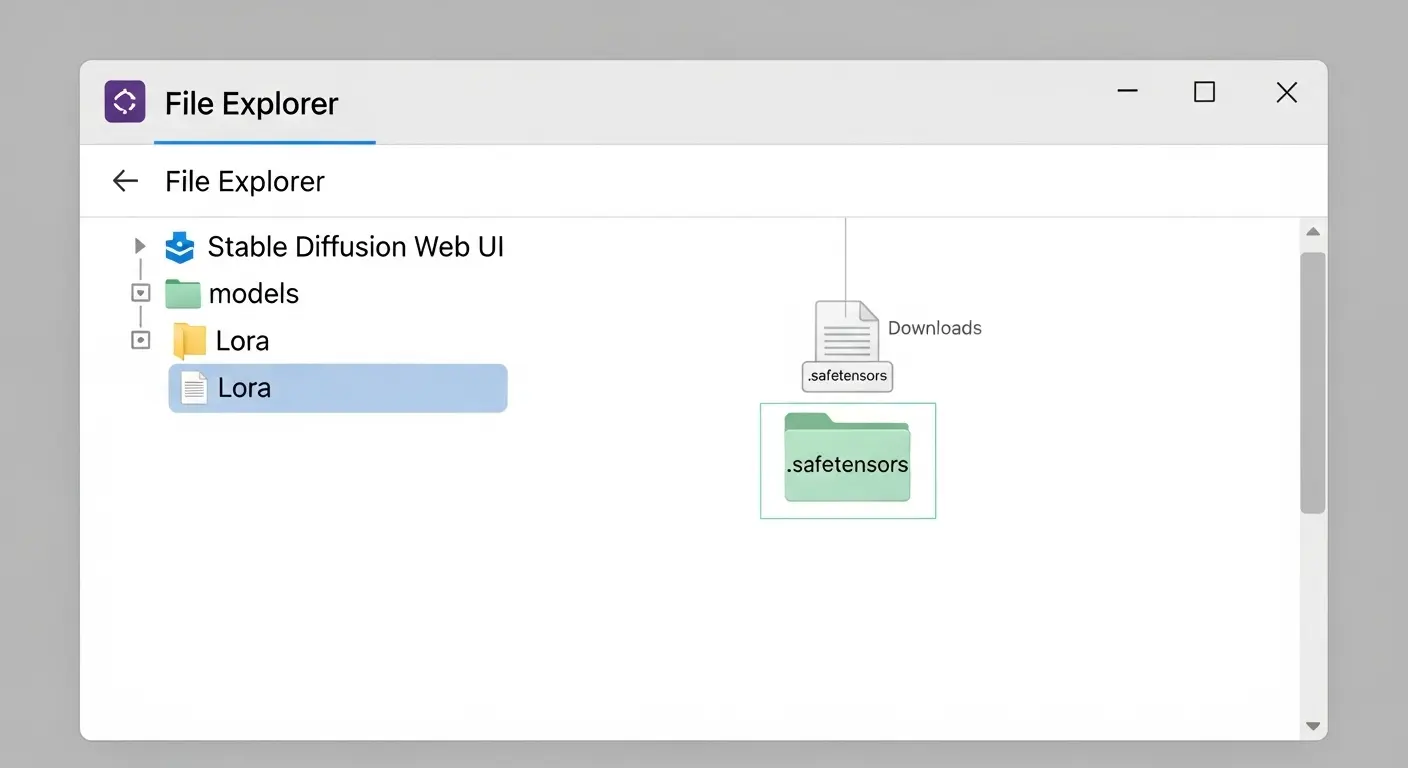Screen dimensions: 1408x768
Task: Maximize the File Explorer window
Action: [1205, 93]
